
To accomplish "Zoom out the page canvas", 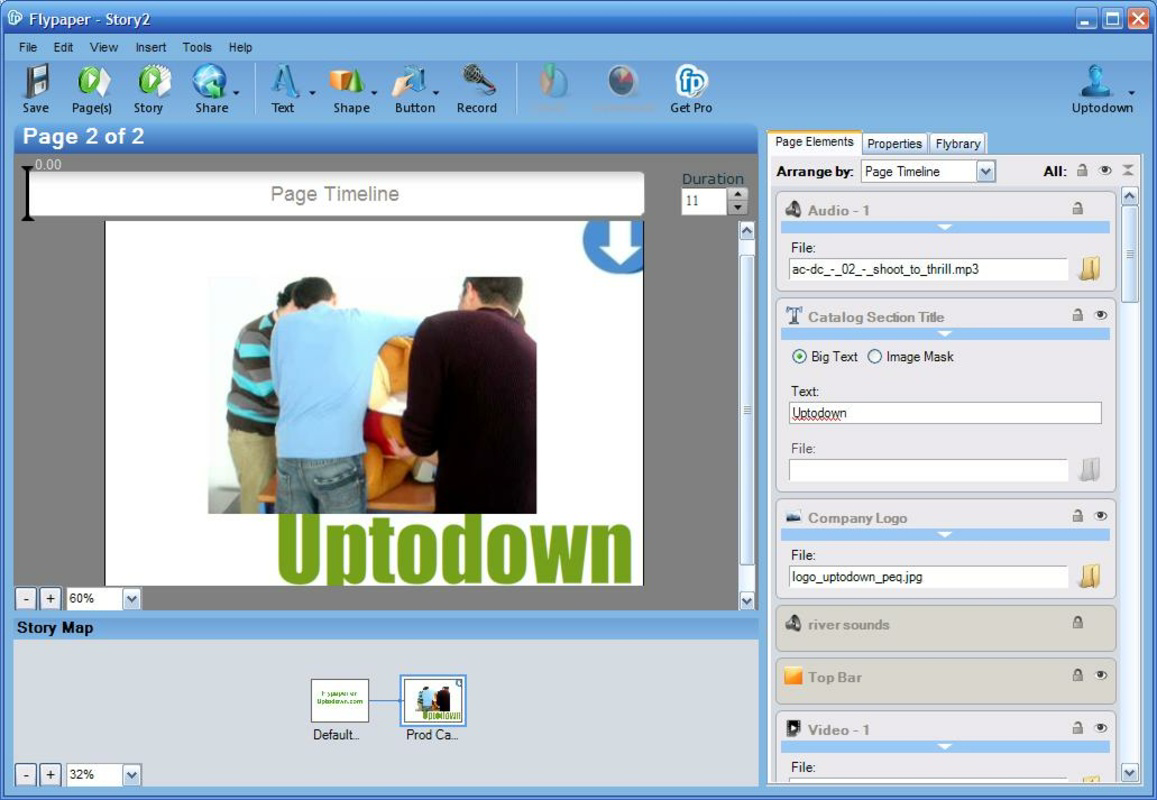I will coord(26,599).
